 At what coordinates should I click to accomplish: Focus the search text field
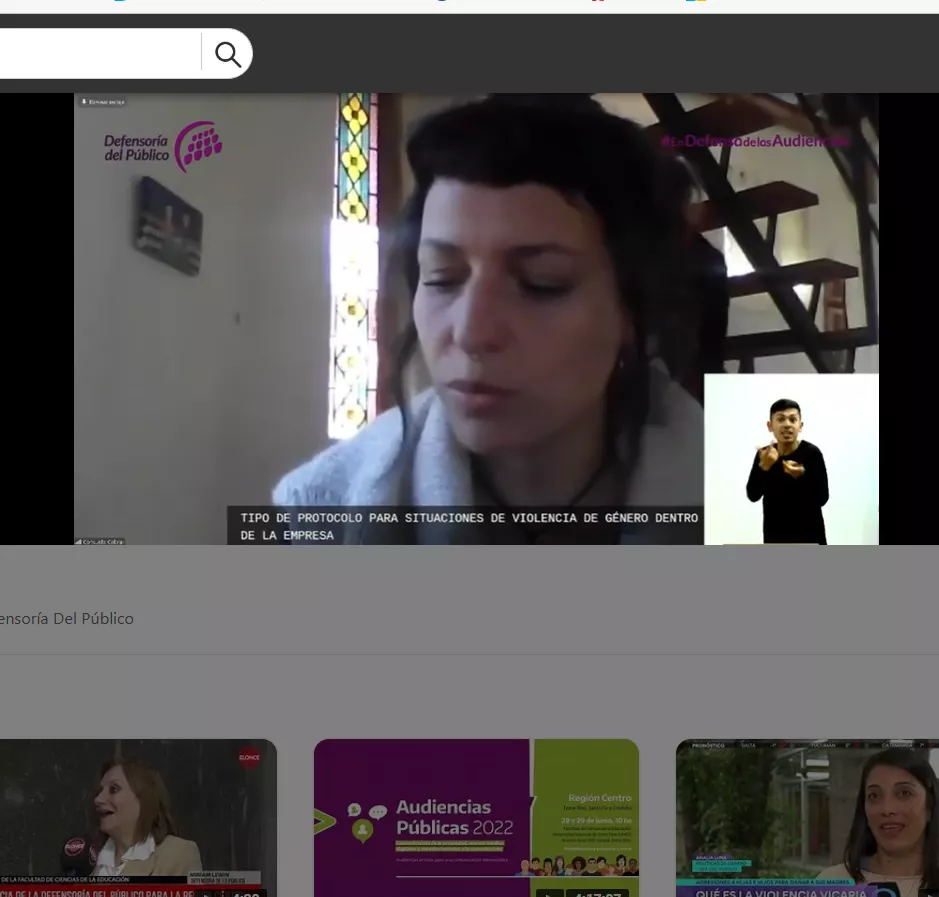coord(100,53)
